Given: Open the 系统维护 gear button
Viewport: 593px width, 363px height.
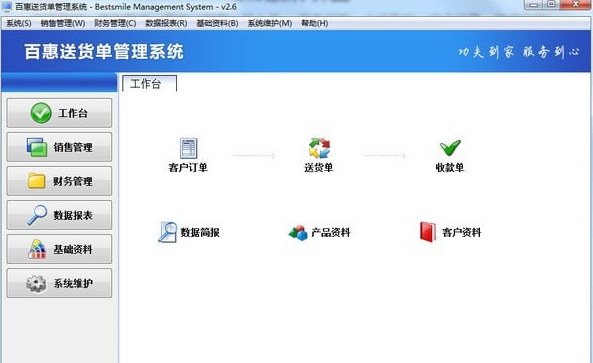Looking at the screenshot, I should point(59,283).
